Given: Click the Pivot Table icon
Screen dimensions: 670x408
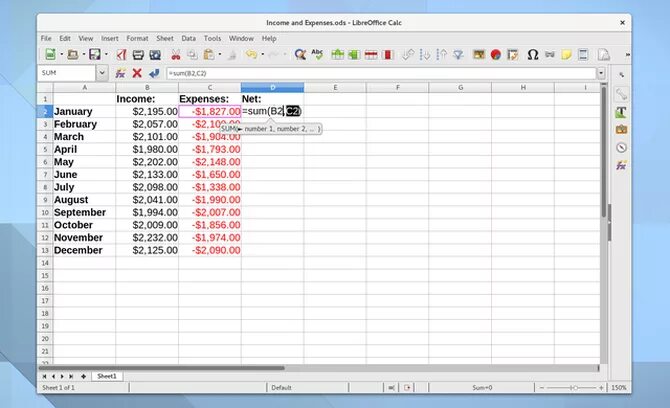Looking at the screenshot, I should click(512, 54).
